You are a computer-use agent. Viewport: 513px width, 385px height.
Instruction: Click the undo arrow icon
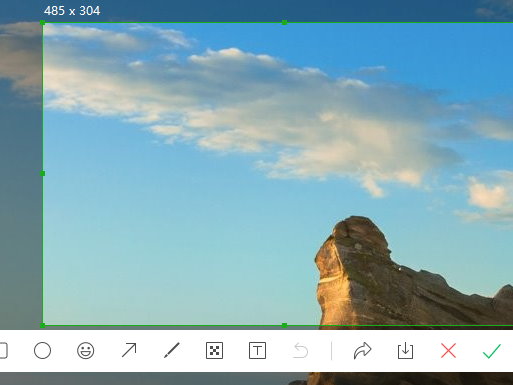[x=300, y=351]
